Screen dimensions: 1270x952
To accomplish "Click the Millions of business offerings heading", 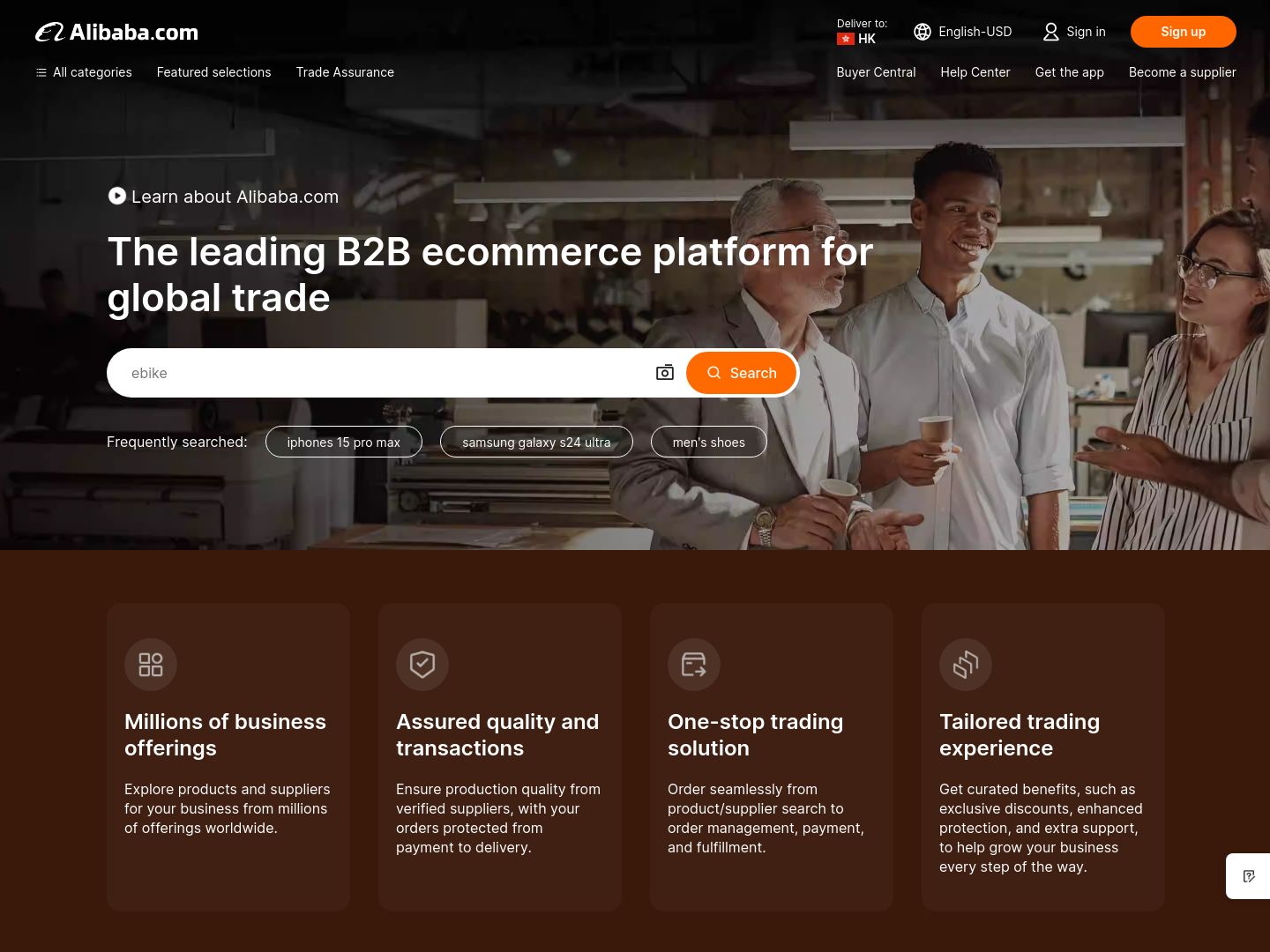I will (225, 734).
